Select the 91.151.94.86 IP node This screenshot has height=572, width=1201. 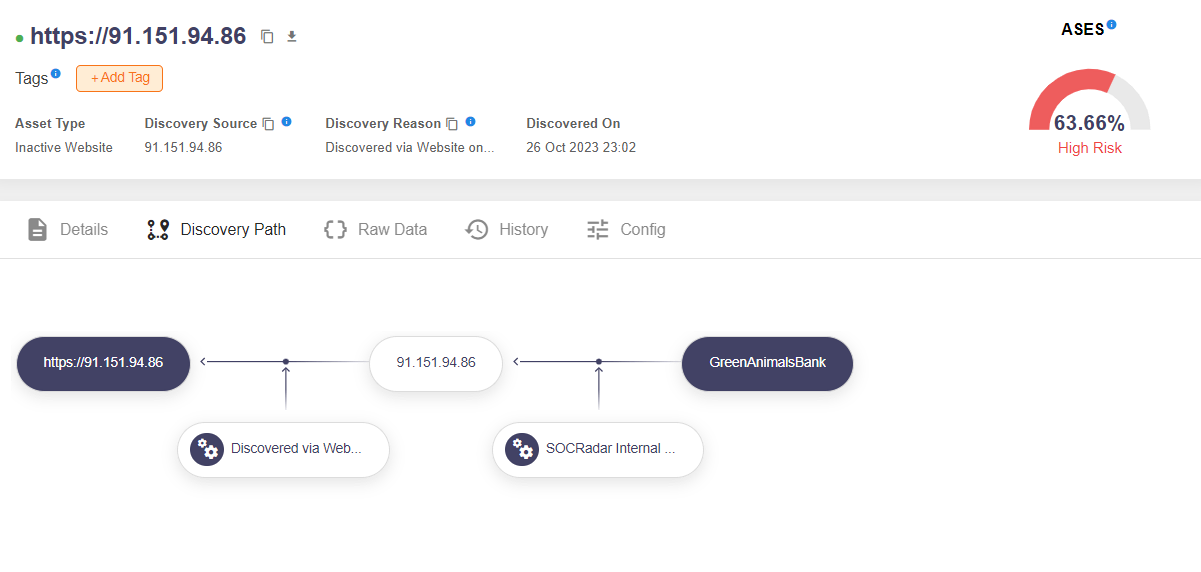click(x=436, y=363)
